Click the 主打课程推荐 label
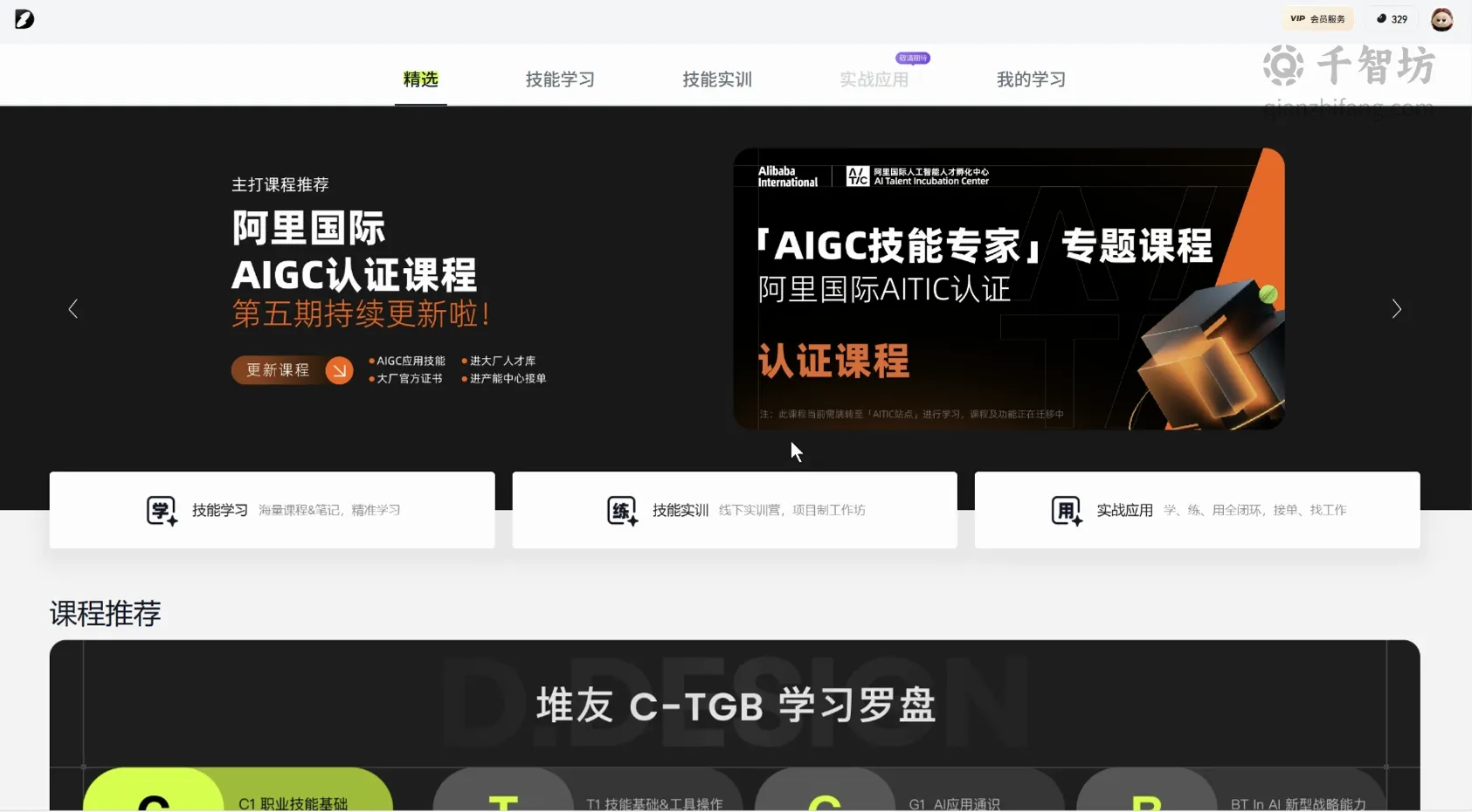Viewport: 1472px width, 812px height. tap(280, 185)
